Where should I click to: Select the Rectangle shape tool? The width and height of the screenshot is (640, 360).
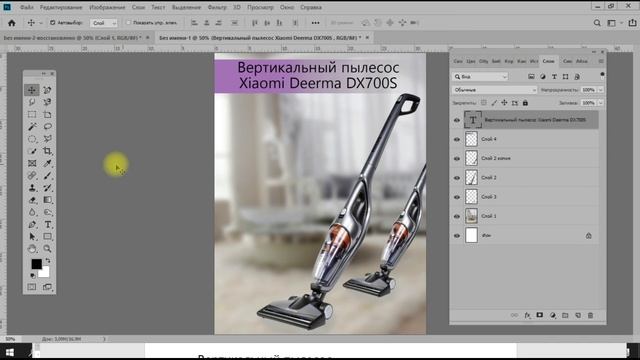(x=47, y=236)
